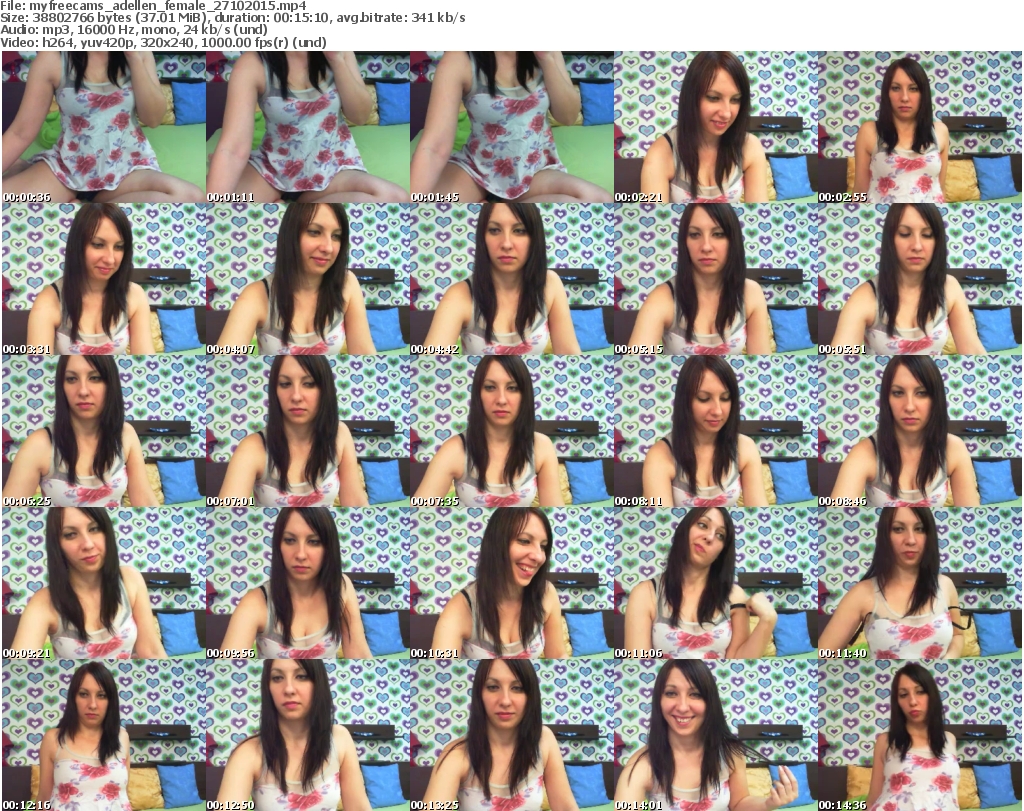Choose the frame captured at 00:02:21
Screen dimensions: 1024x811
pos(715,127)
